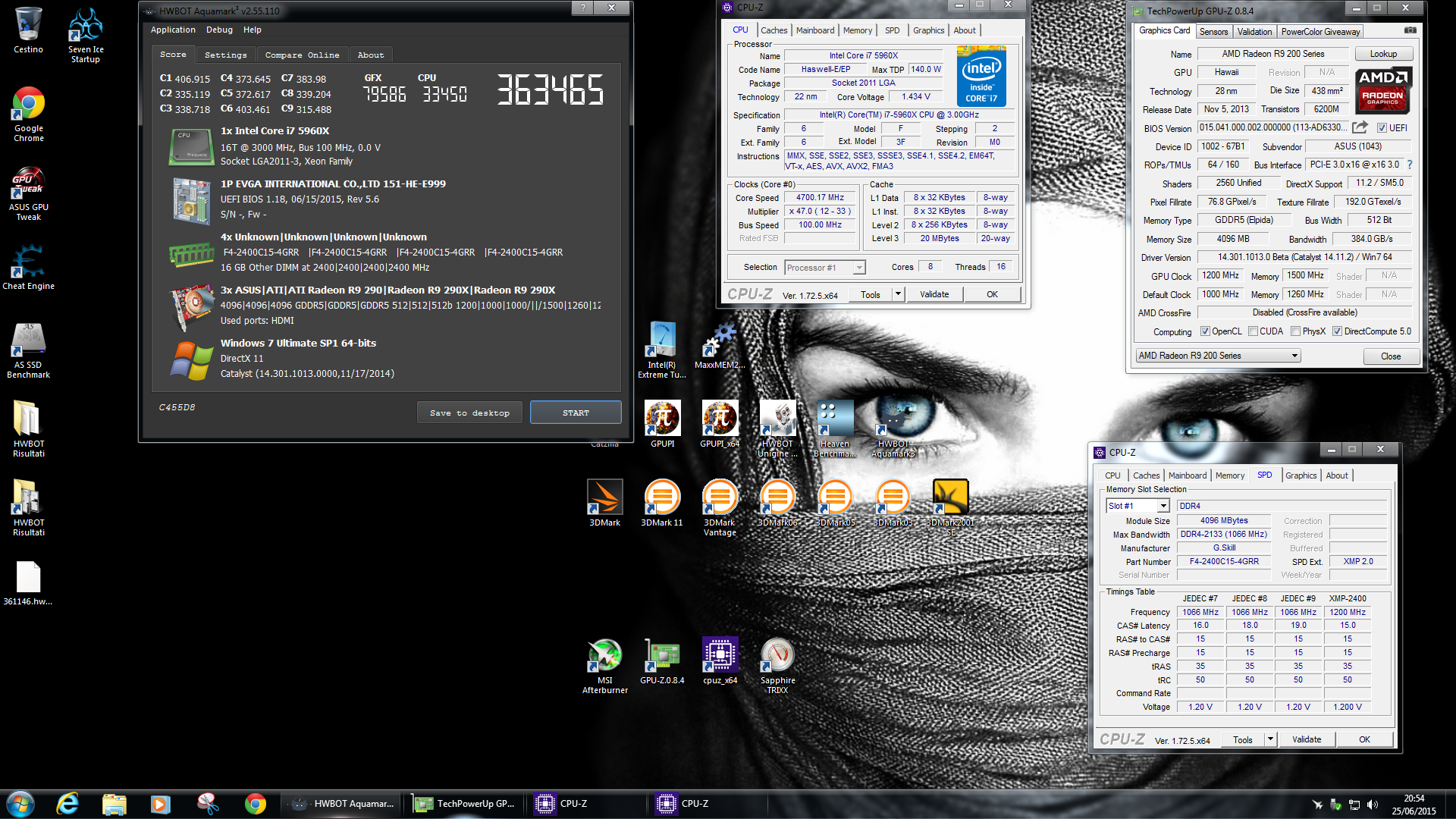Toggle the UEFI checkbox in GPU-Z
The height and width of the screenshot is (819, 1456).
tap(1382, 128)
